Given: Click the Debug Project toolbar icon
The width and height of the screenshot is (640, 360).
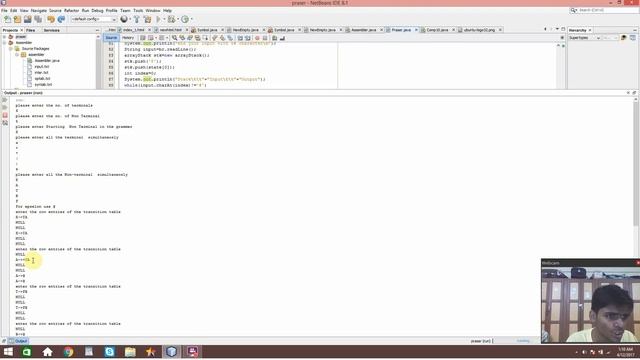Looking at the screenshot, I should click(x=171, y=19).
